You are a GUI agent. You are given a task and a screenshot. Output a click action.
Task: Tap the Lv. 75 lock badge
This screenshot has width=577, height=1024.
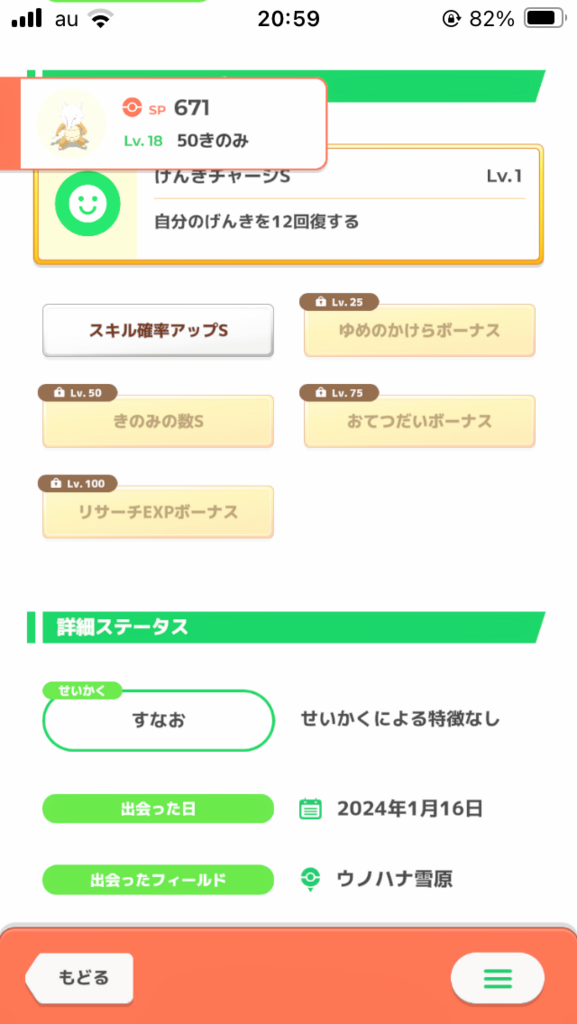[339, 392]
